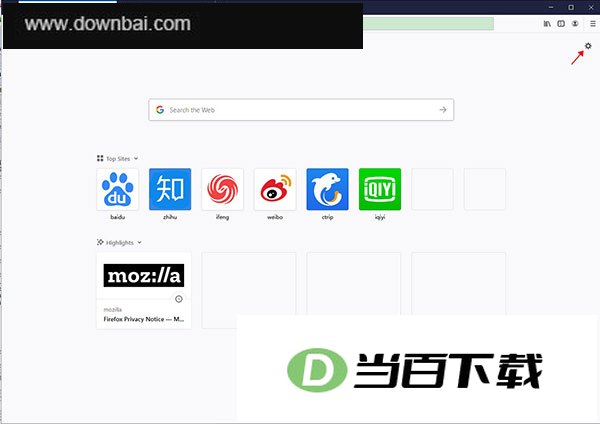Viewport: 600px width, 424px height.
Task: Click the Top Sites heading
Action: click(118, 158)
